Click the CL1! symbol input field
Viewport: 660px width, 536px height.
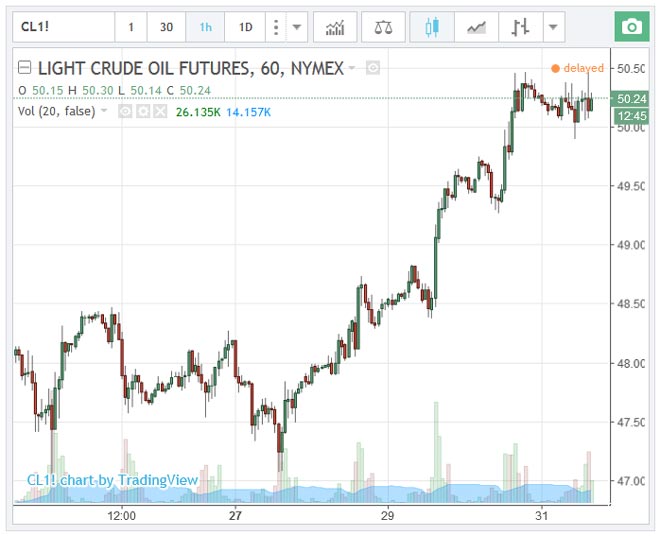click(x=60, y=27)
